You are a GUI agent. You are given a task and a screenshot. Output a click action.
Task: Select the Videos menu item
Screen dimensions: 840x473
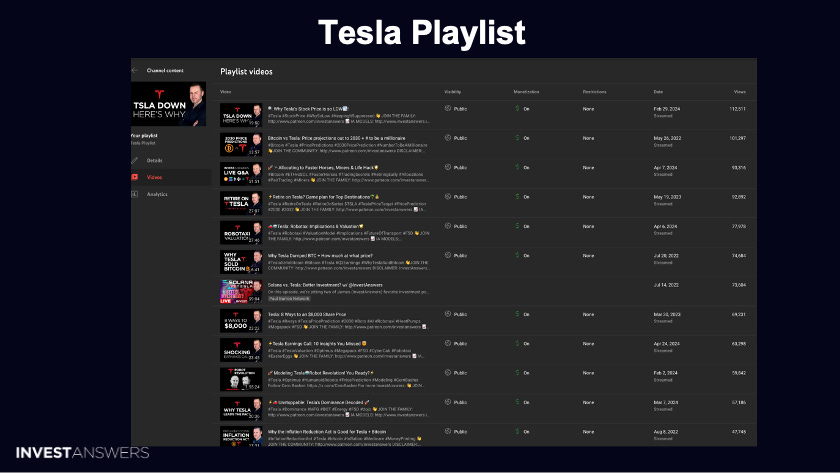pos(171,177)
